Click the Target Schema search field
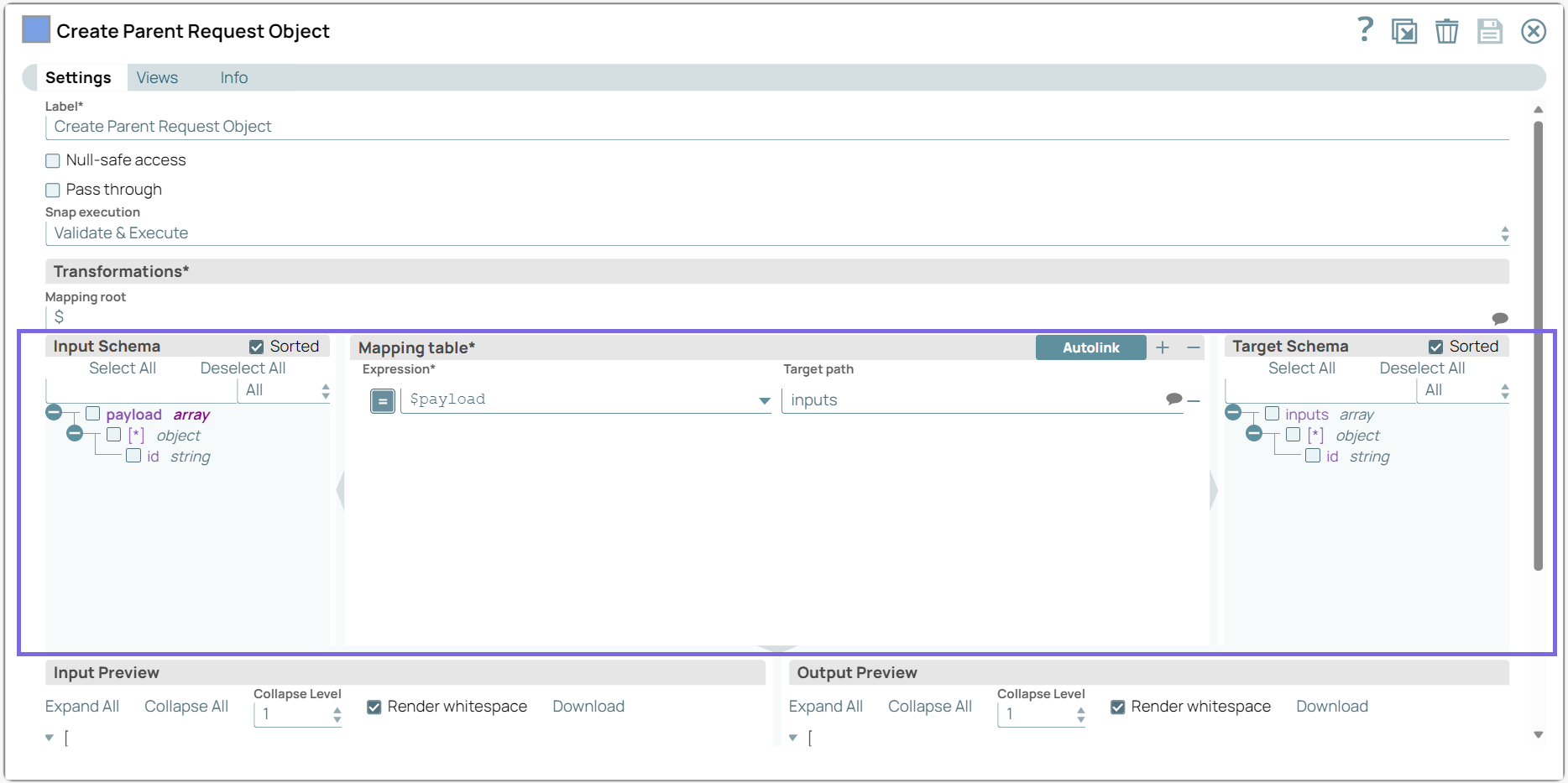The image size is (1568, 783). tap(1320, 390)
